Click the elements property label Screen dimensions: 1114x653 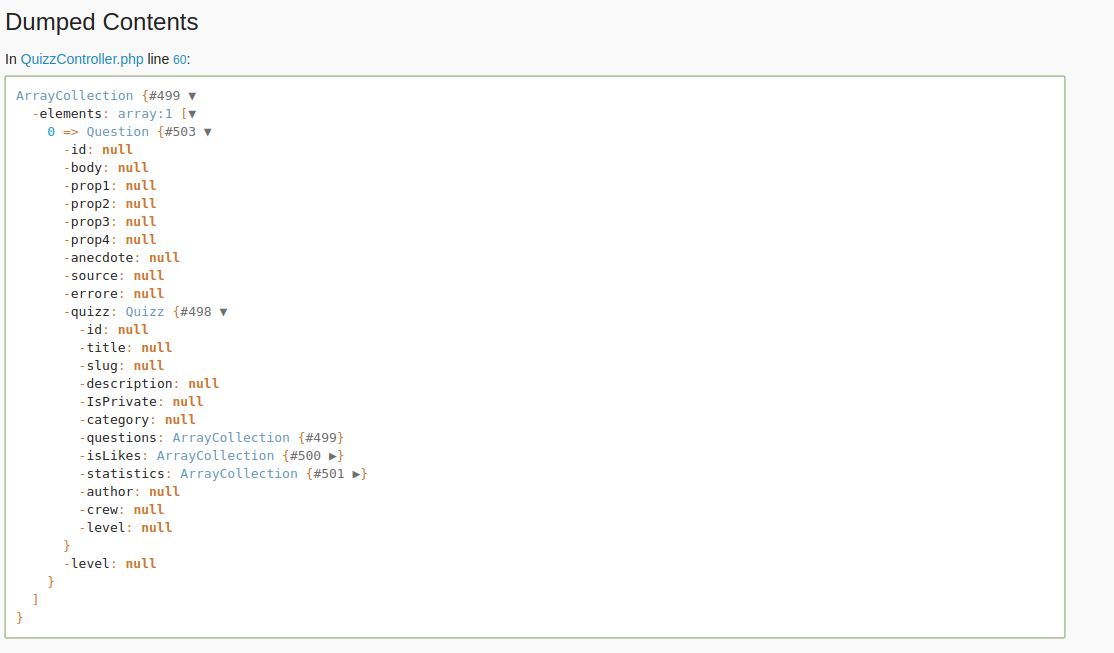[x=70, y=114]
